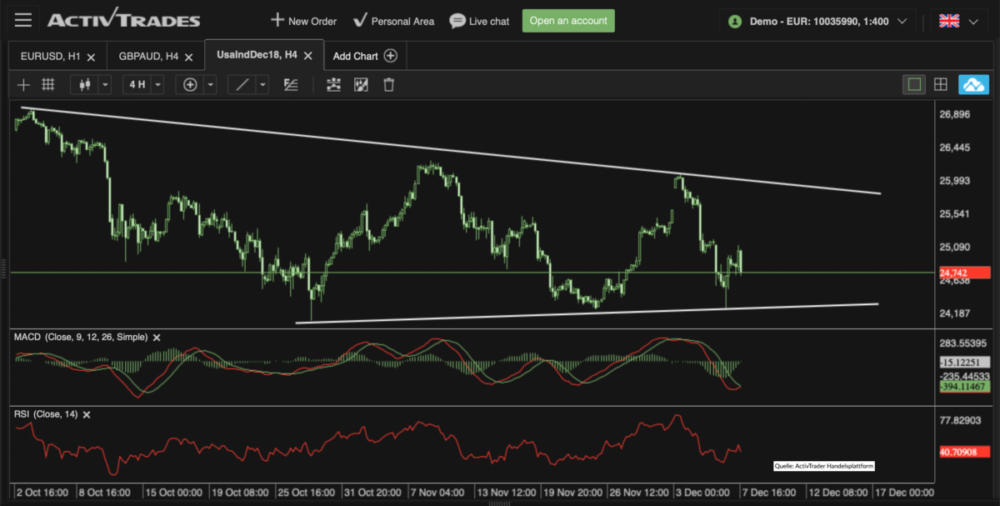Click the 4 H timeframe button

(x=137, y=85)
